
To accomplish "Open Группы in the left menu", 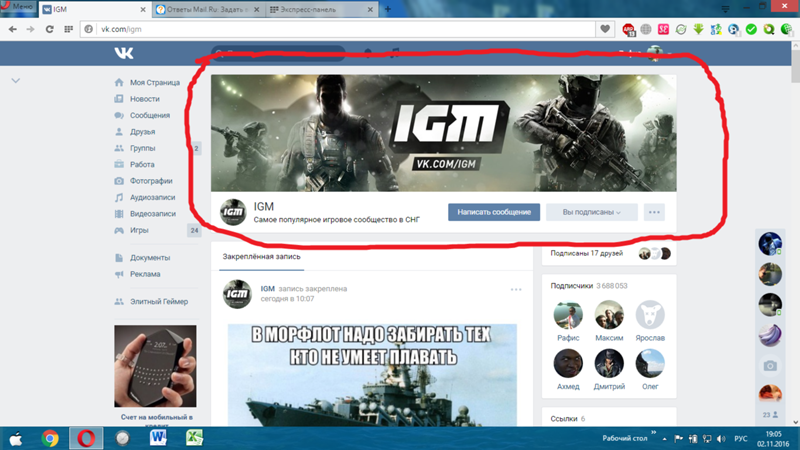I will click(142, 148).
